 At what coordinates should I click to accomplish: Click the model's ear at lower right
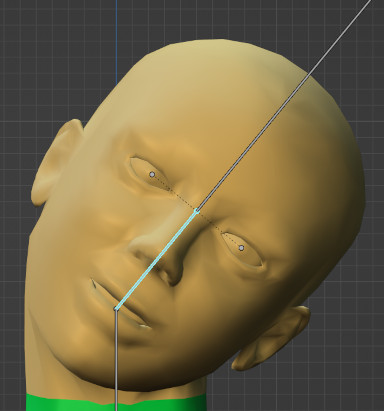272,338
